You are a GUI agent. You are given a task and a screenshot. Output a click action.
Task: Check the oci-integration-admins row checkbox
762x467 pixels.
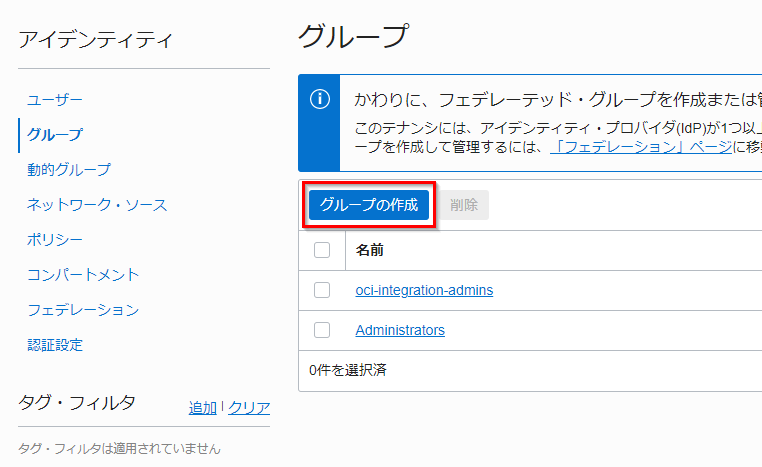pyautogui.click(x=322, y=290)
